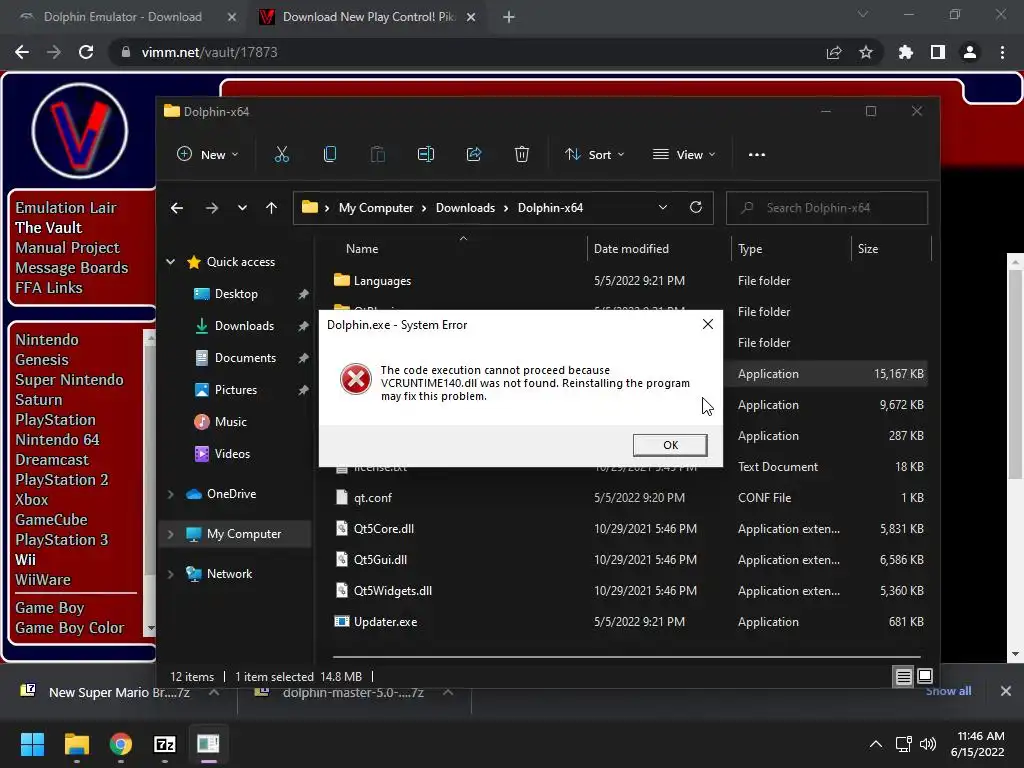Click the Rename icon in Explorer toolbar

(426, 155)
